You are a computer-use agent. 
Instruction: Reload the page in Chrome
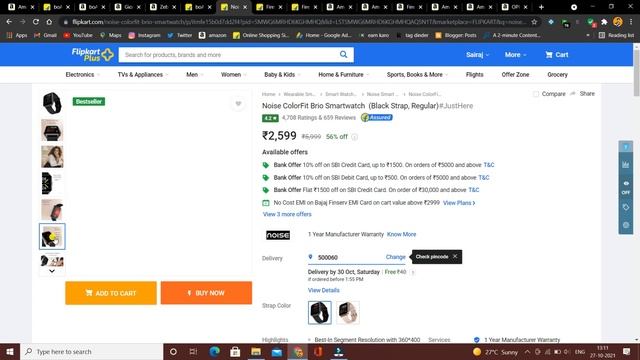coord(36,22)
